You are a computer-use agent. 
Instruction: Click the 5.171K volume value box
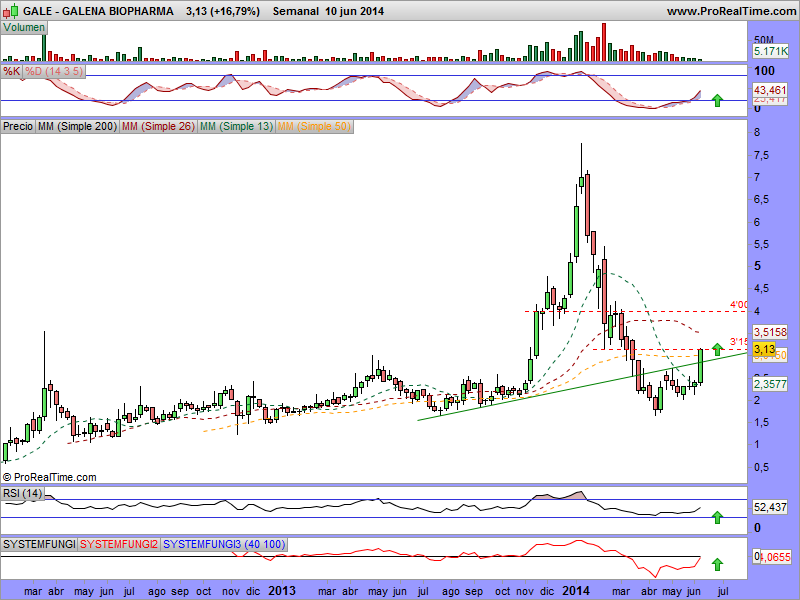tap(770, 51)
